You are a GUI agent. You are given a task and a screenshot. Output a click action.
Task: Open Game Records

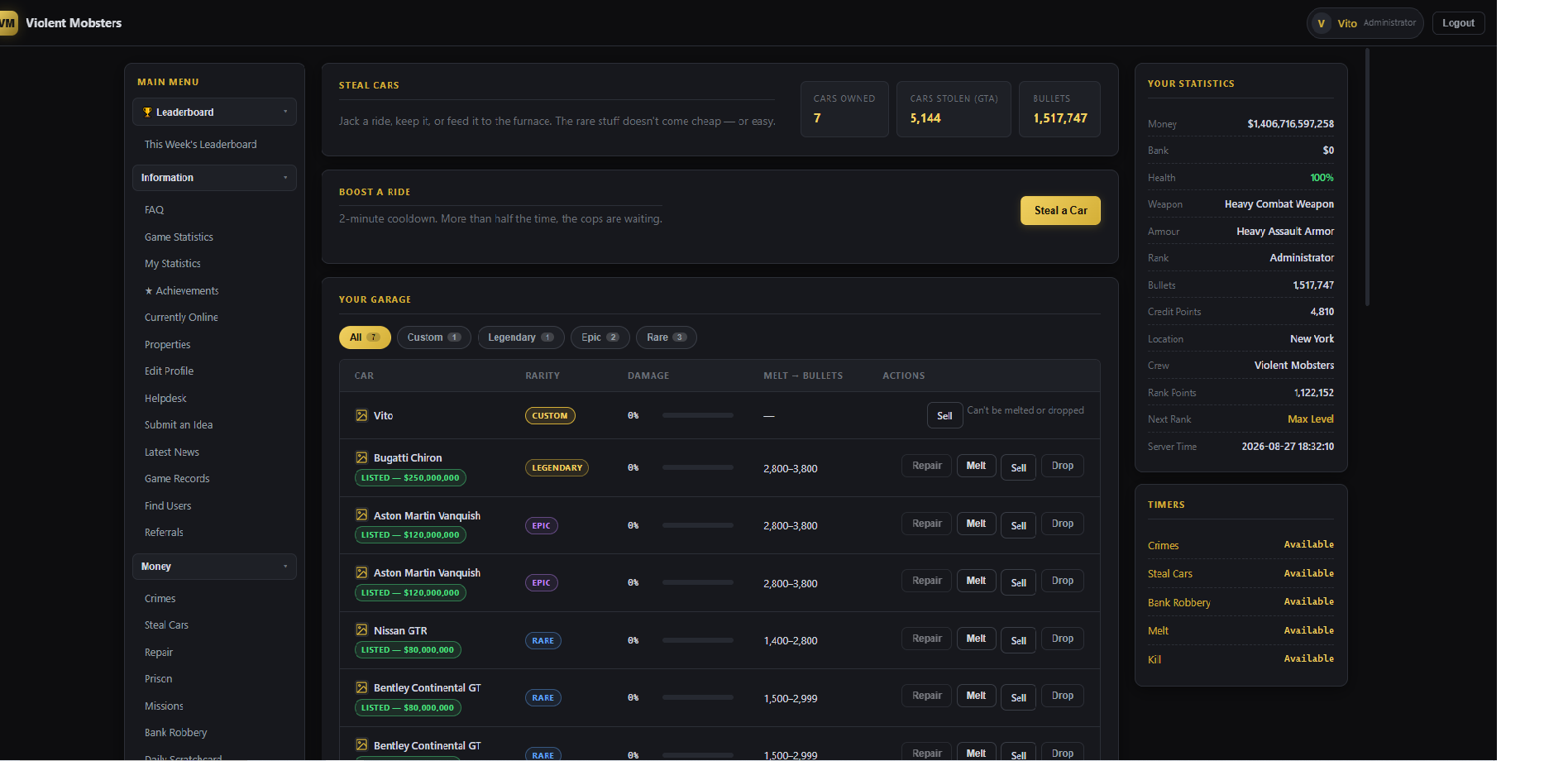point(177,479)
